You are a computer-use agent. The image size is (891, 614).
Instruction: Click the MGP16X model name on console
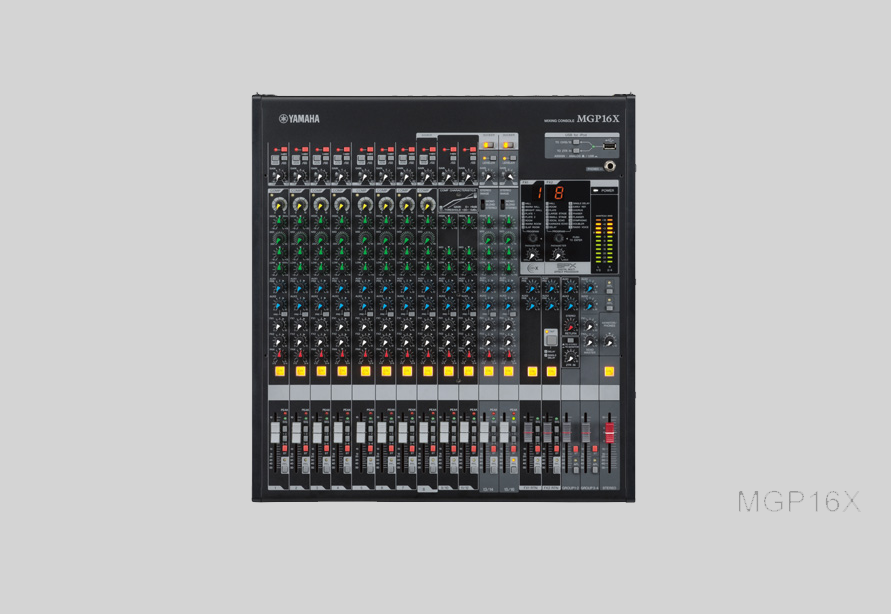click(598, 119)
